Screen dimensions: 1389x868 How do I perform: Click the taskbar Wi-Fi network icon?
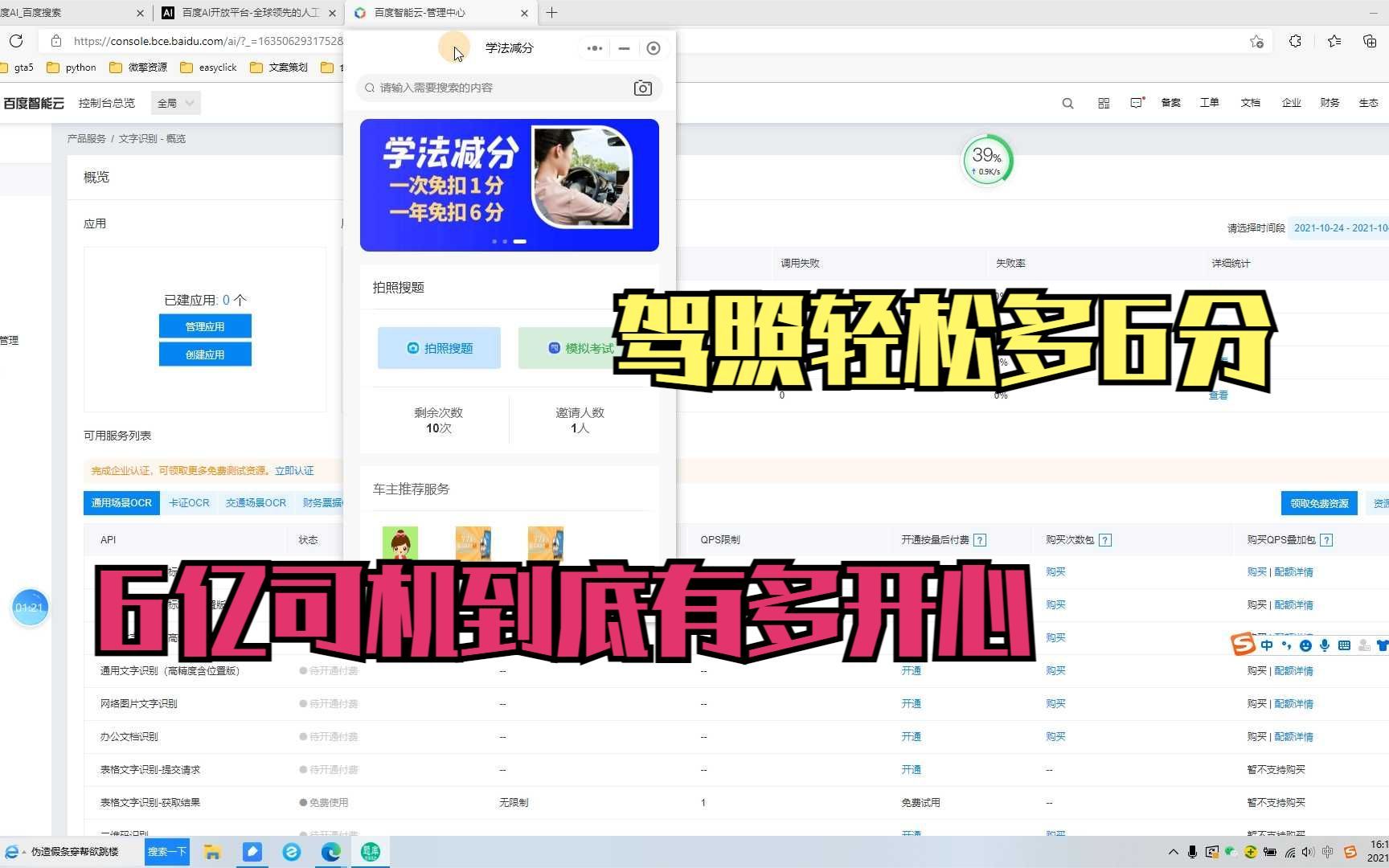coord(1289,852)
